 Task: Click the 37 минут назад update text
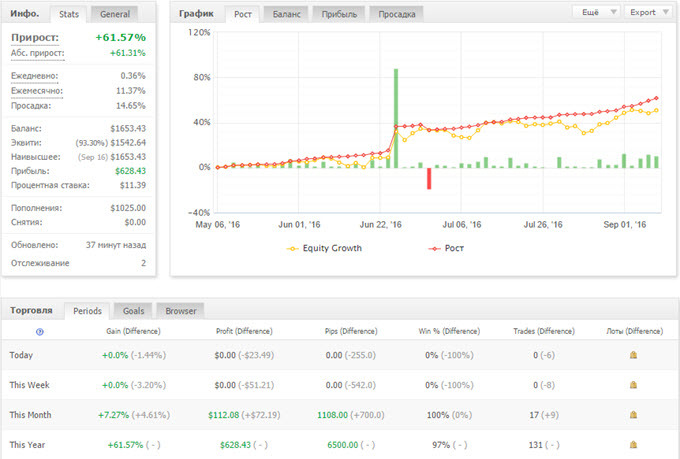coord(116,245)
